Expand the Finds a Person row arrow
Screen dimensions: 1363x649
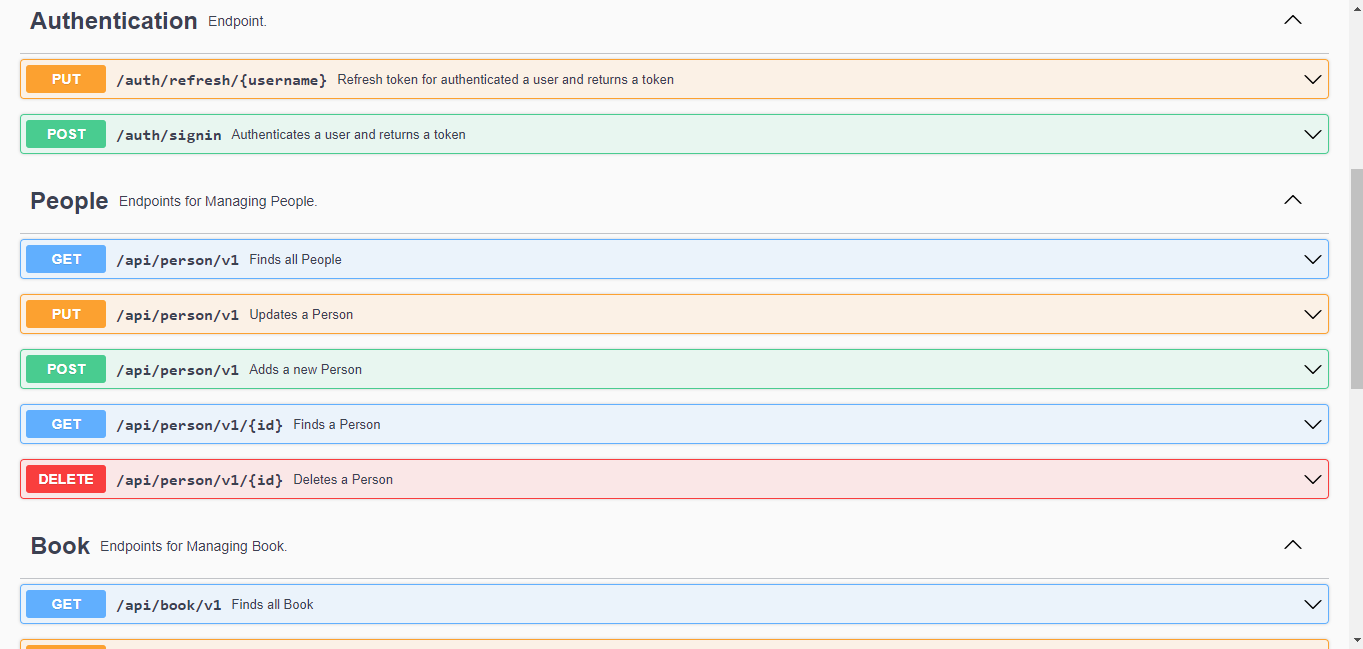tap(1313, 424)
